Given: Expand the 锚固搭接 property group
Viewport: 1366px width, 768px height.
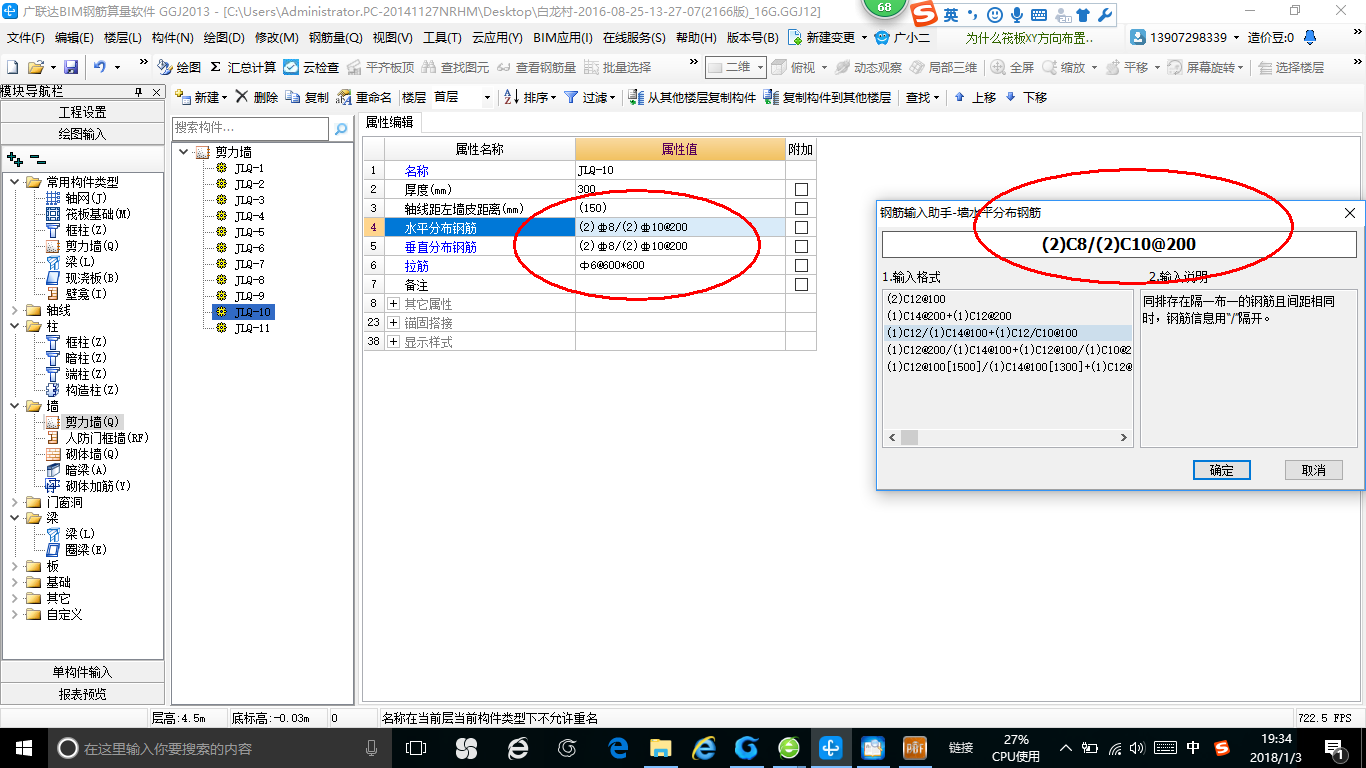Looking at the screenshot, I should point(393,322).
